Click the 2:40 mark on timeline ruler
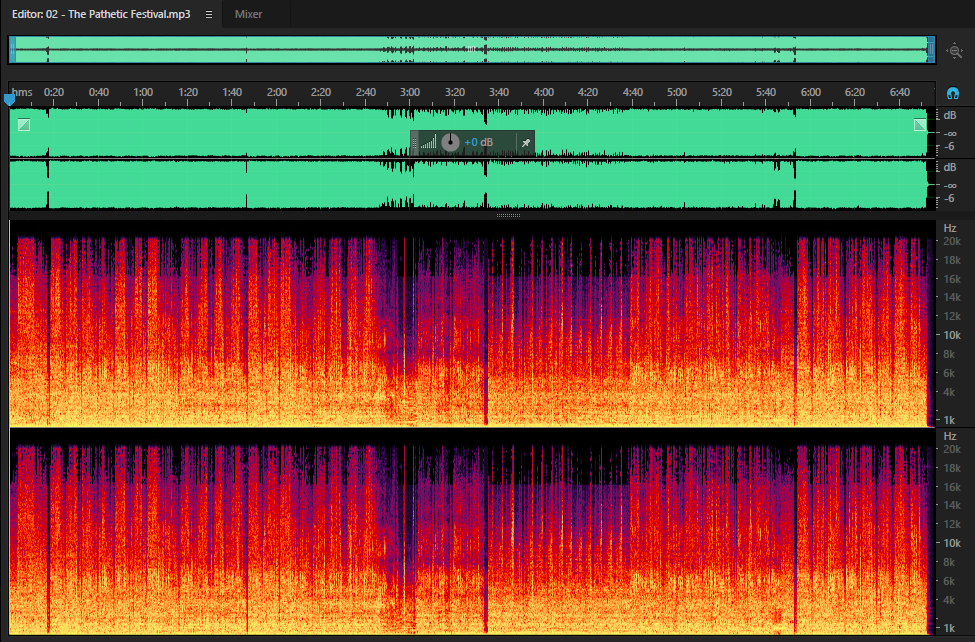The image size is (975, 642). coord(366,92)
